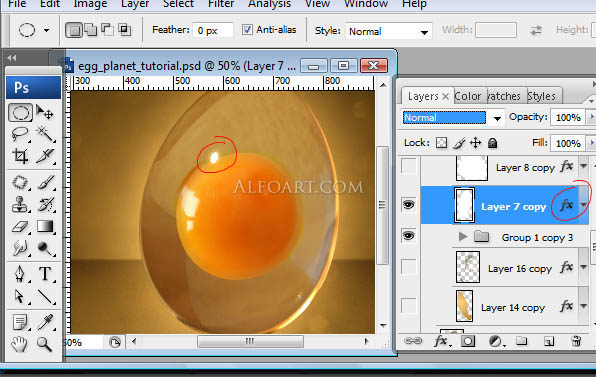This screenshot has height=377, width=596.
Task: Create a new layer group
Action: 522,341
